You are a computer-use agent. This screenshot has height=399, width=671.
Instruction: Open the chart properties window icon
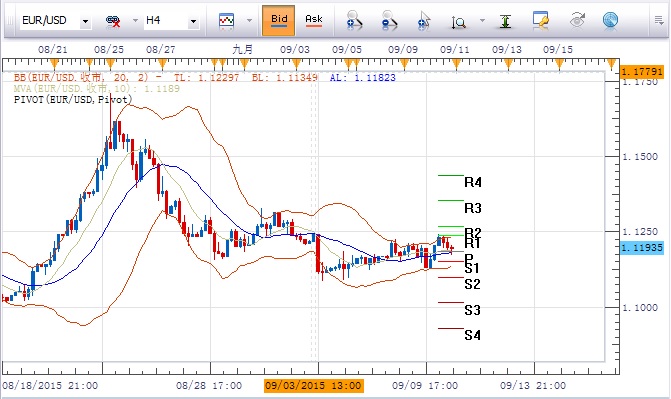click(x=540, y=21)
